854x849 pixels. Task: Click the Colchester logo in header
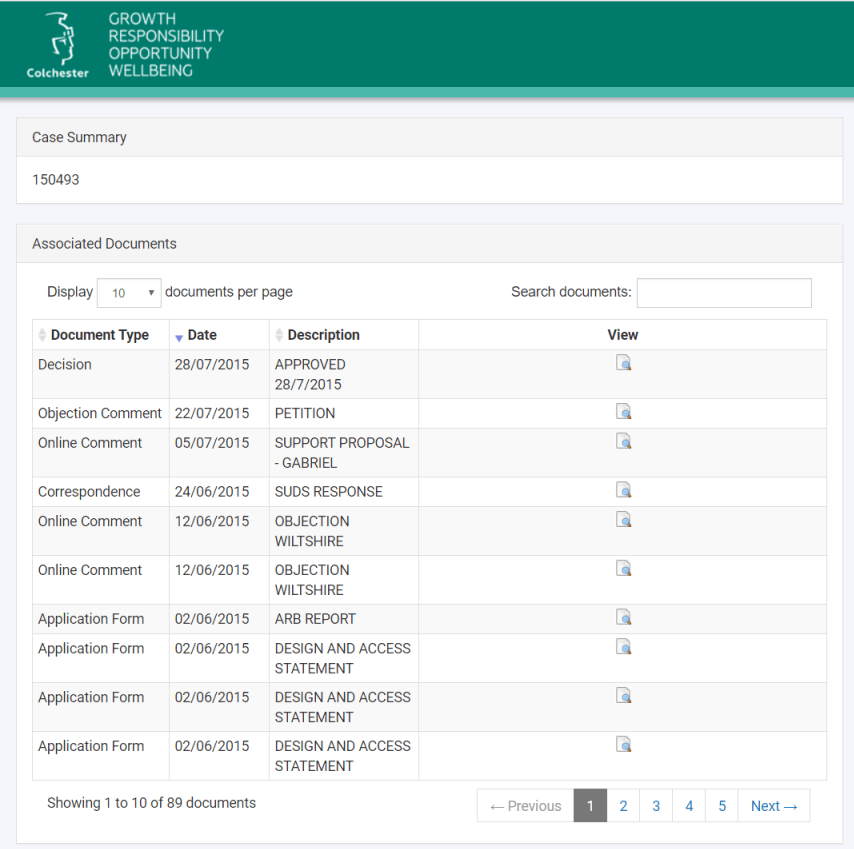point(58,45)
